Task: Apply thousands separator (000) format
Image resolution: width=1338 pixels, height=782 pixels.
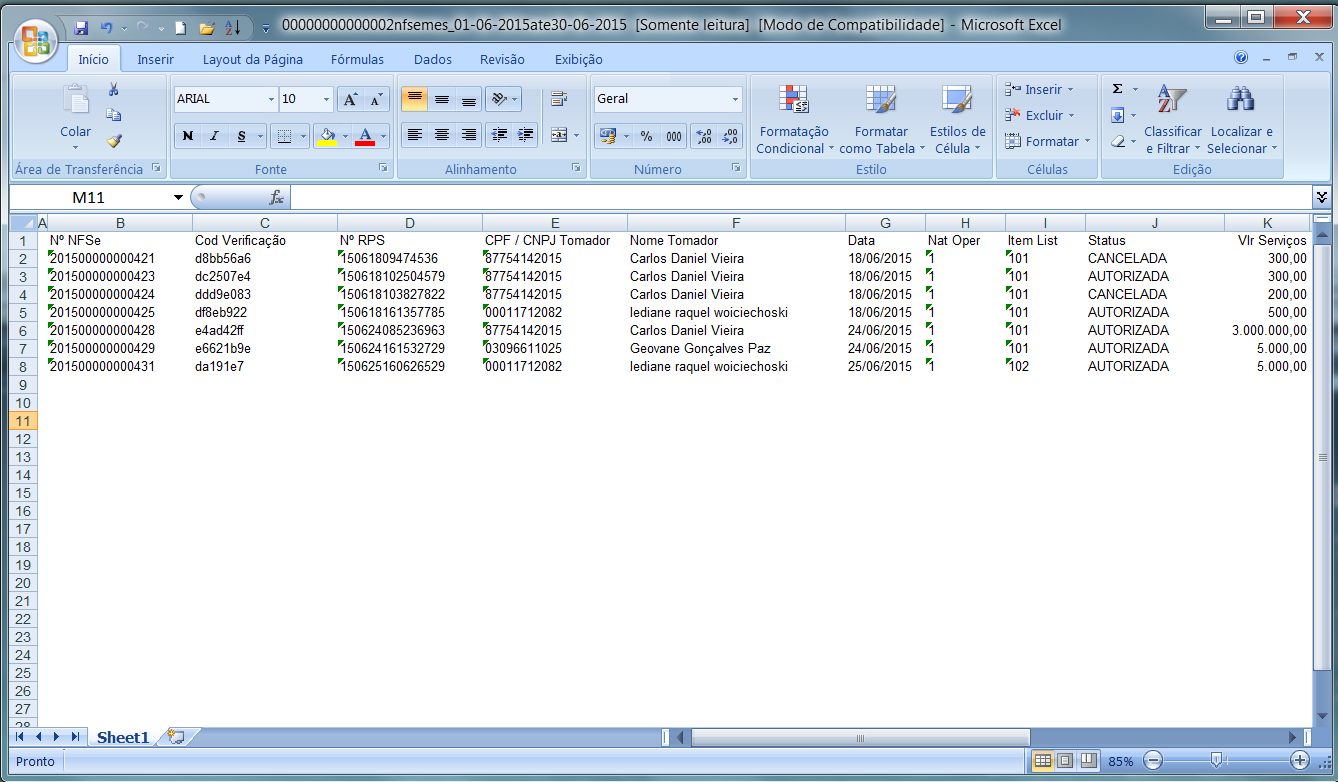Action: coord(674,136)
